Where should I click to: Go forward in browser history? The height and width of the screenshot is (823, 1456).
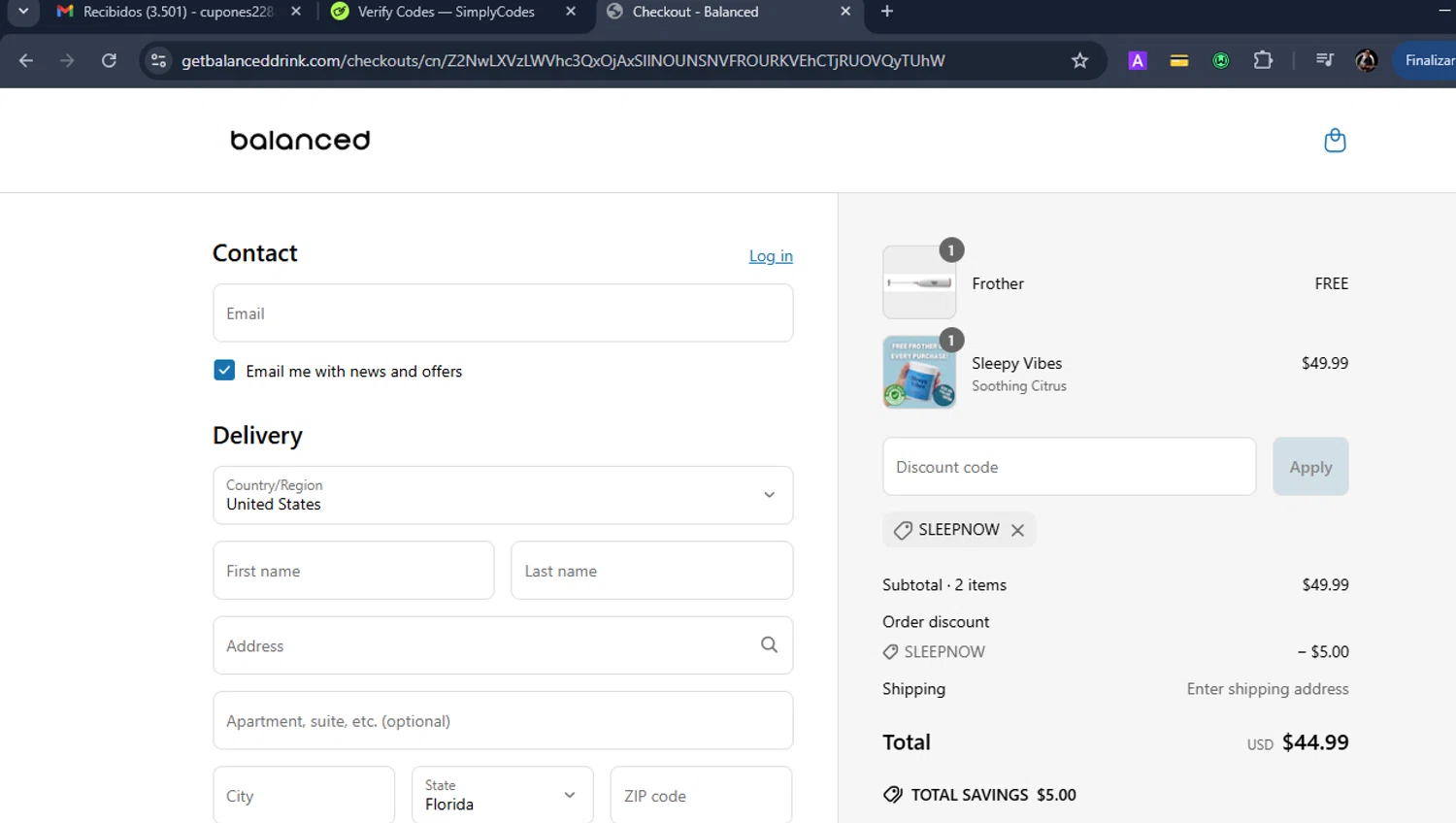(67, 61)
